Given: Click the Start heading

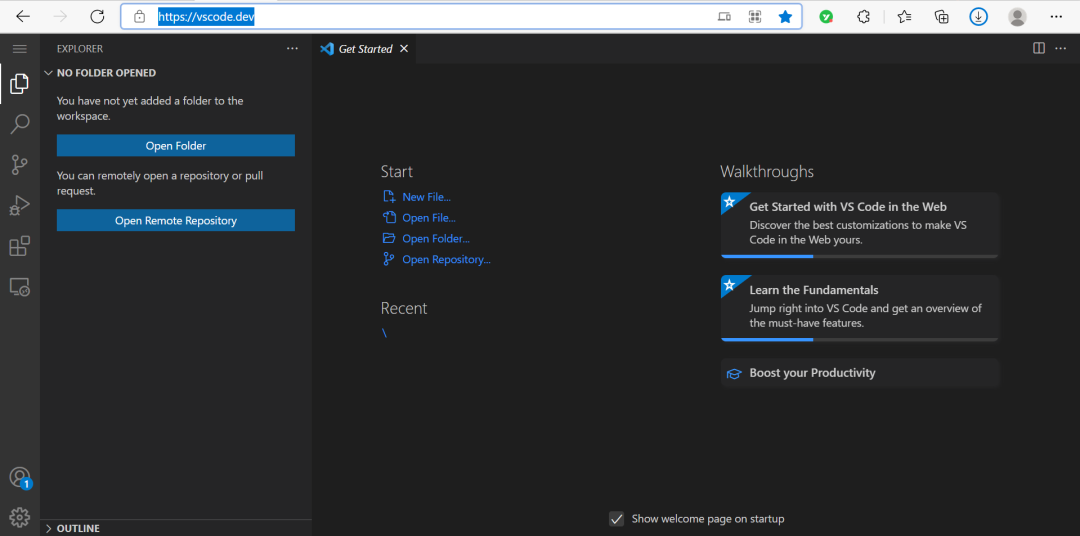Looking at the screenshot, I should coord(397,171).
